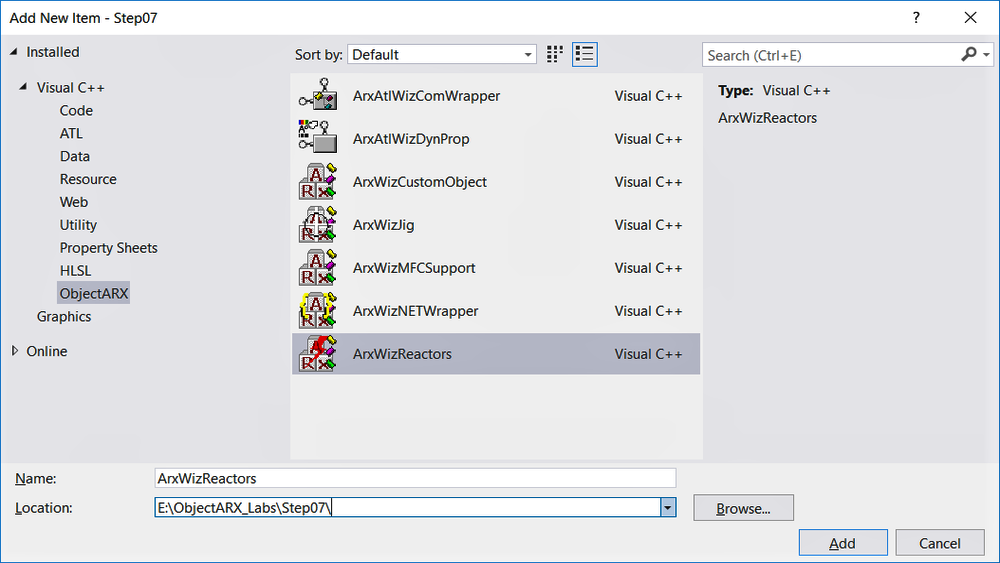Select the Property Sheets category

point(108,248)
